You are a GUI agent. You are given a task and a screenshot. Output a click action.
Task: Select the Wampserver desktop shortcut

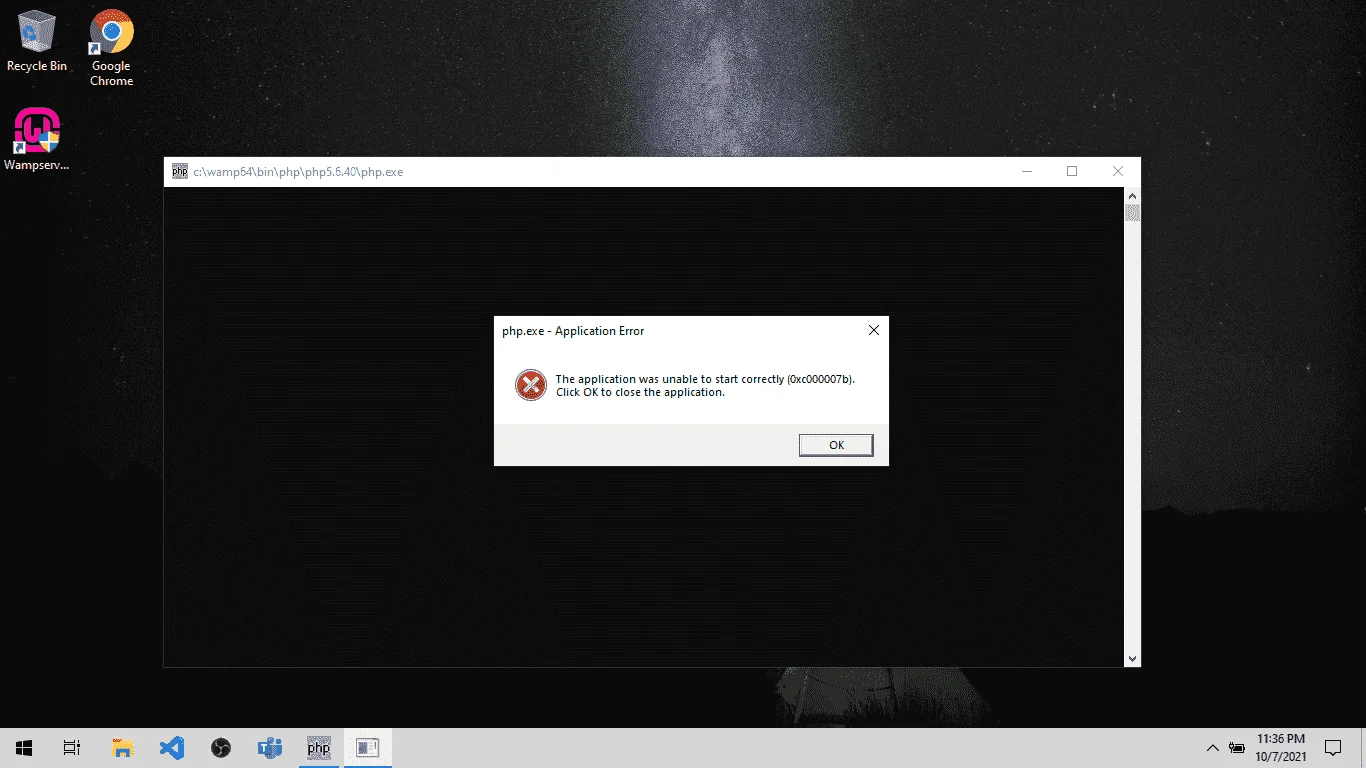37,138
